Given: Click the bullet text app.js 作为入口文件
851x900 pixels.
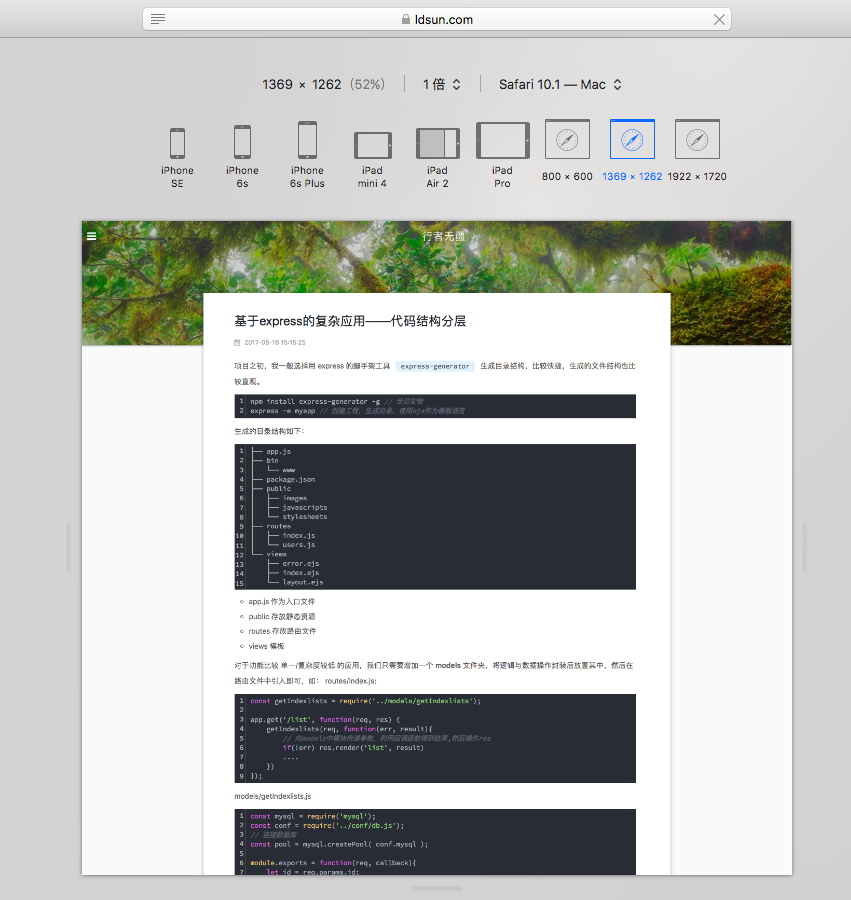Looking at the screenshot, I should click(x=281, y=602).
